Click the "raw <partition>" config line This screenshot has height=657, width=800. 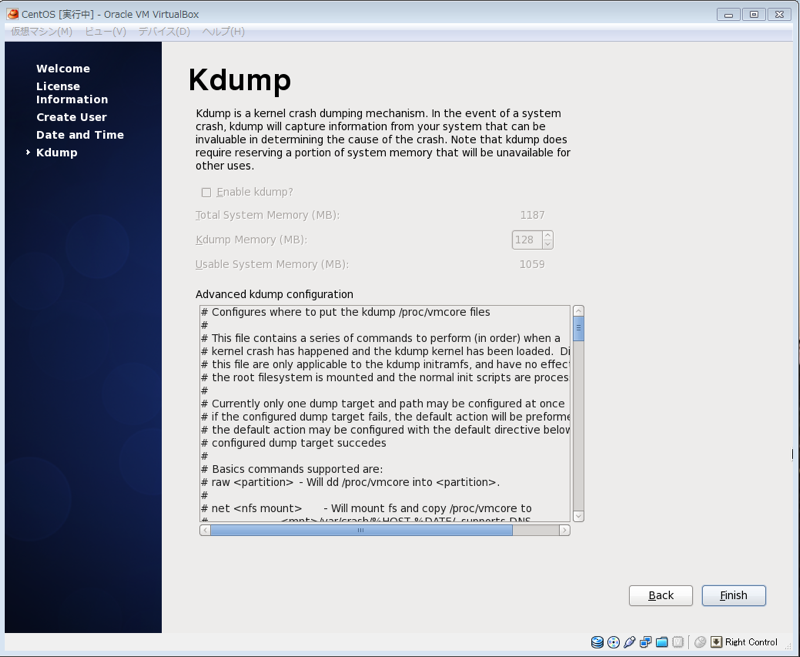[x=351, y=482]
